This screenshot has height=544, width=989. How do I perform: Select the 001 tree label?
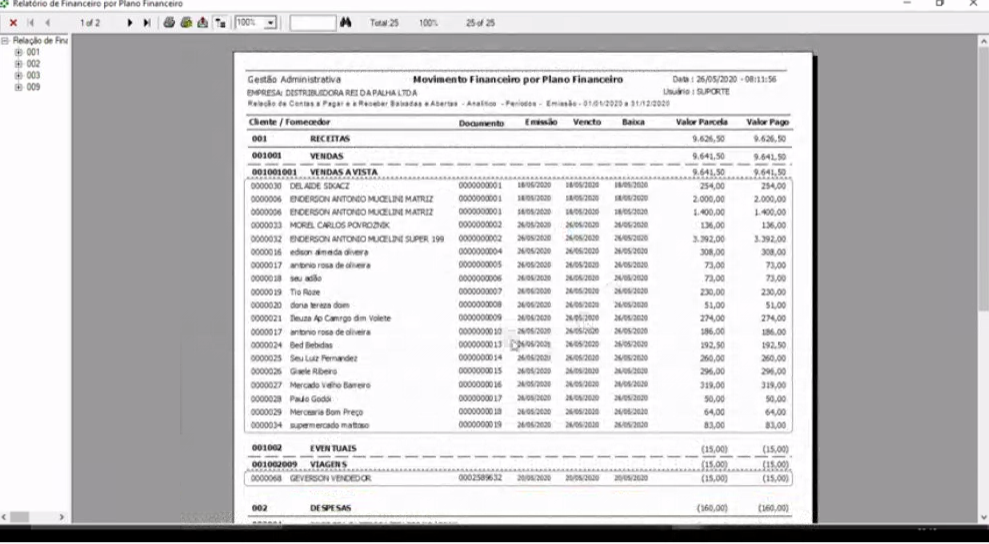point(33,52)
